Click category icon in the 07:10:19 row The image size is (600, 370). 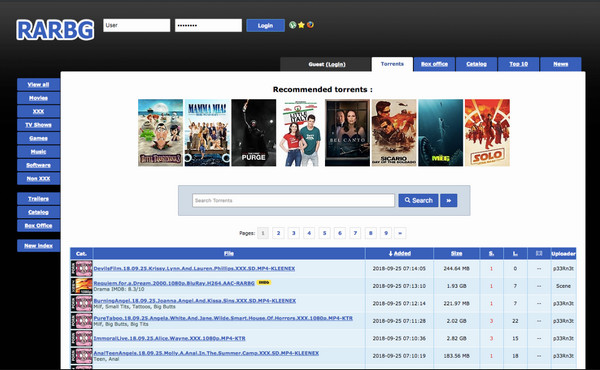coord(82,356)
